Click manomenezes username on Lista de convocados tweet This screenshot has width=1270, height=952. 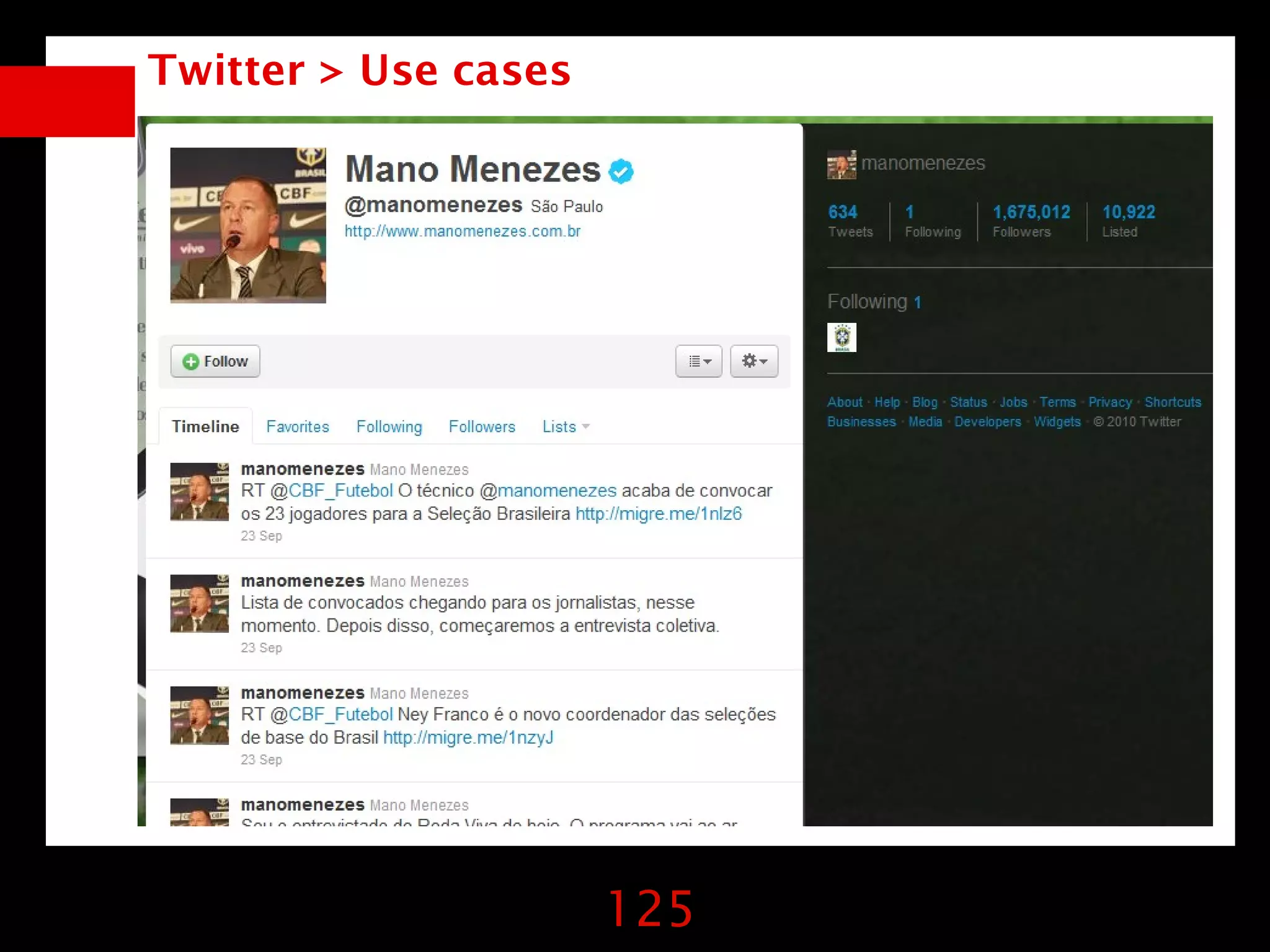pyautogui.click(x=303, y=581)
